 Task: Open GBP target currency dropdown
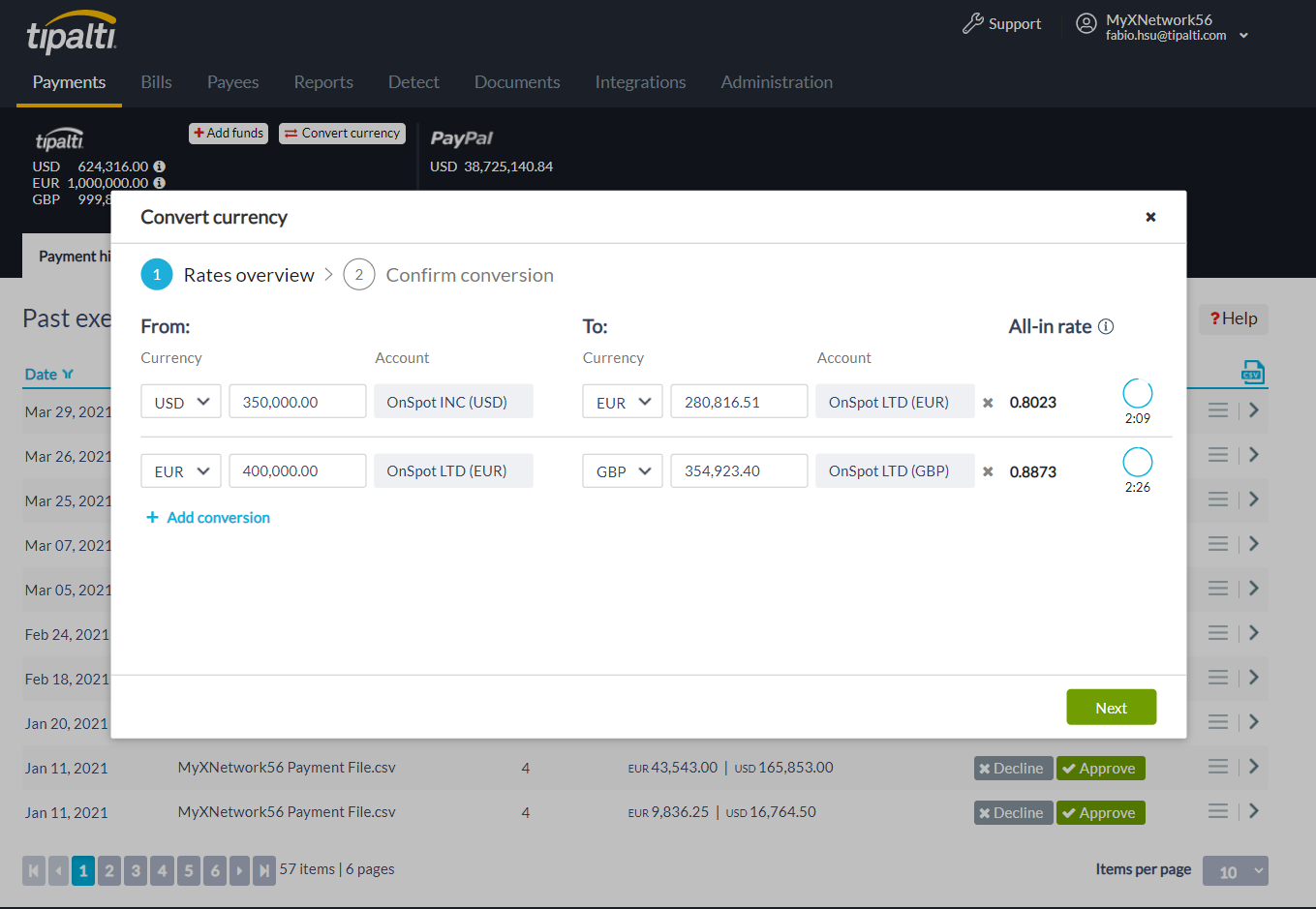click(x=623, y=470)
